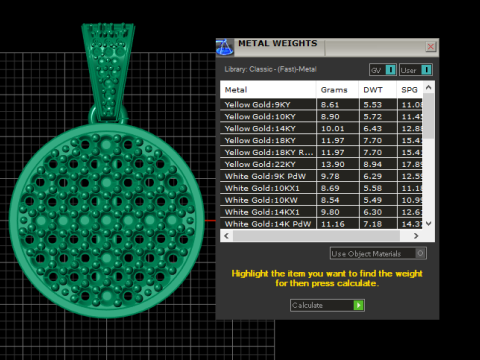Select the pendant bail in the viewport
Image resolution: width=480 pixels, height=360 pixels.
[108, 72]
